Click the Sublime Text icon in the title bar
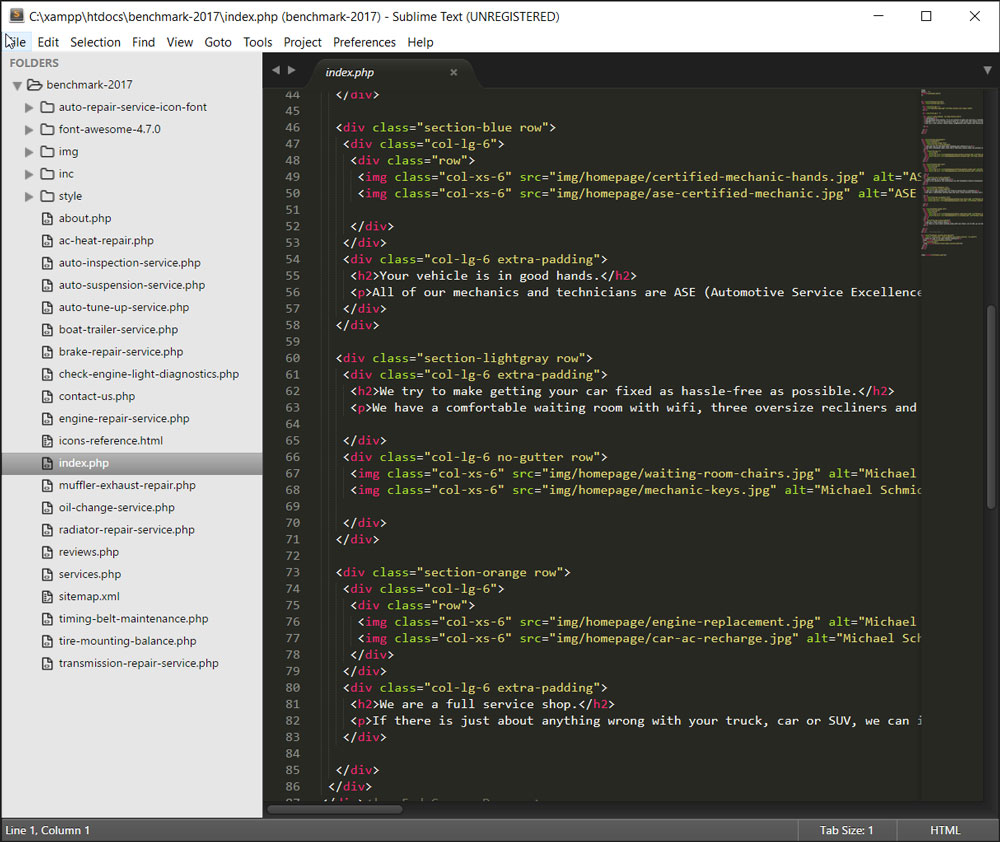The height and width of the screenshot is (842, 1000). (14, 15)
